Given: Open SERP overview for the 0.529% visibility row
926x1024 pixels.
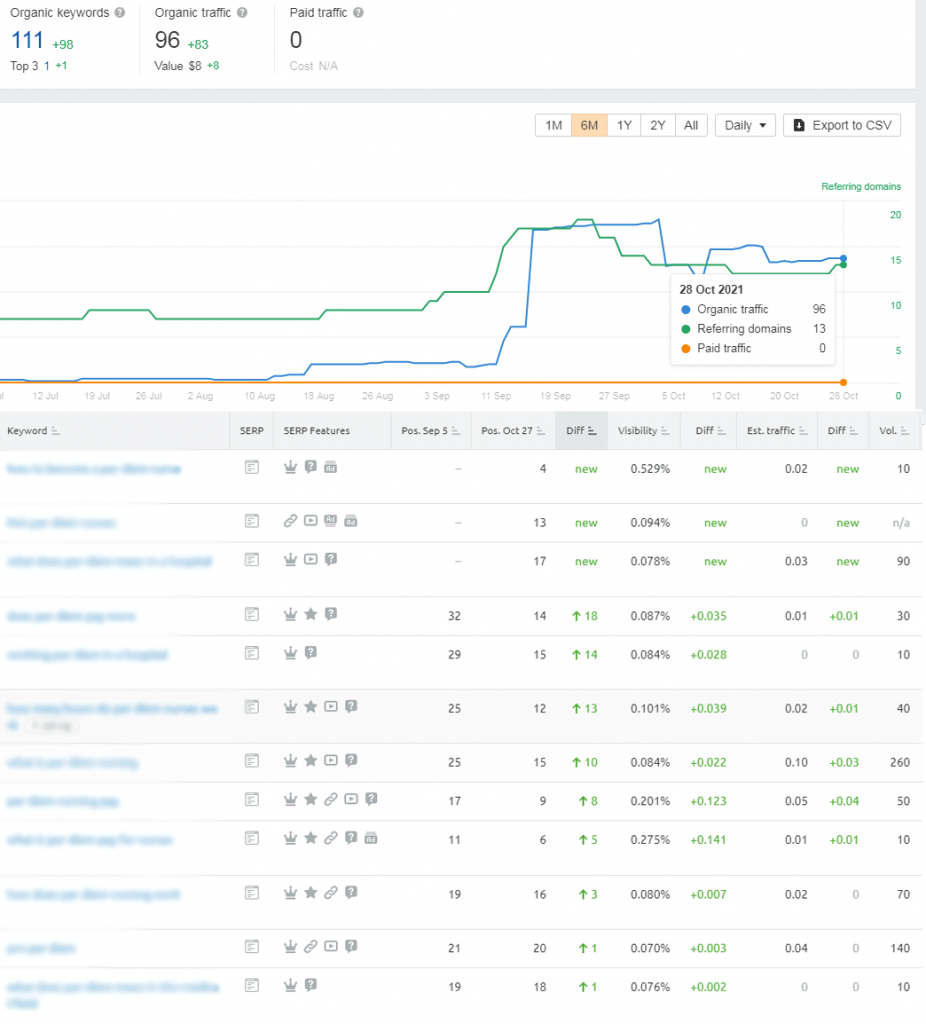Looking at the screenshot, I should 251,468.
